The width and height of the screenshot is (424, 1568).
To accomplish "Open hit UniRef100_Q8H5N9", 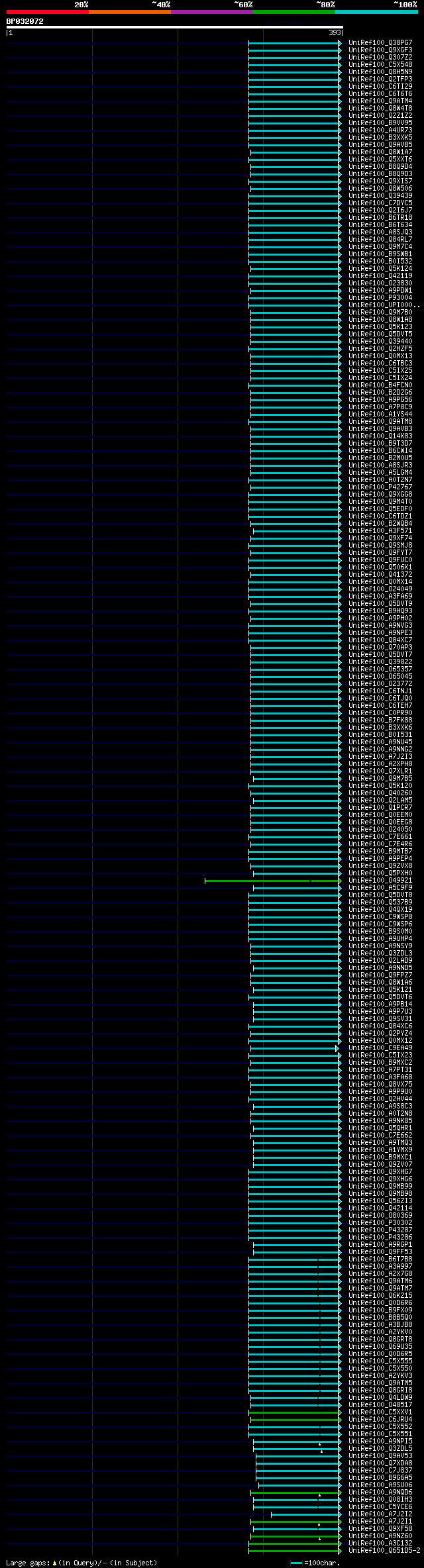I will (x=380, y=72).
